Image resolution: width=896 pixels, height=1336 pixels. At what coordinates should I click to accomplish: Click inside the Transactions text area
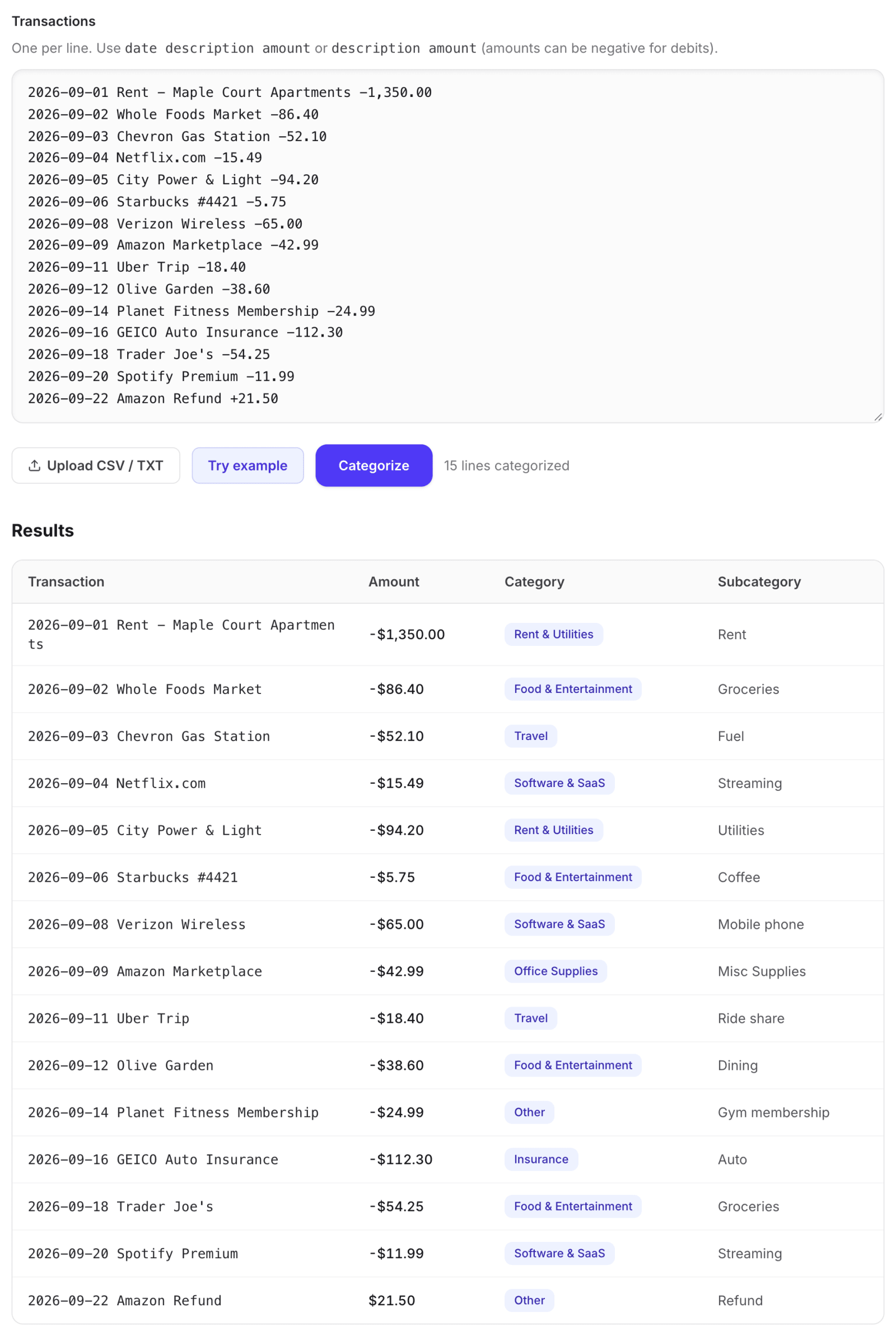[x=447, y=246]
